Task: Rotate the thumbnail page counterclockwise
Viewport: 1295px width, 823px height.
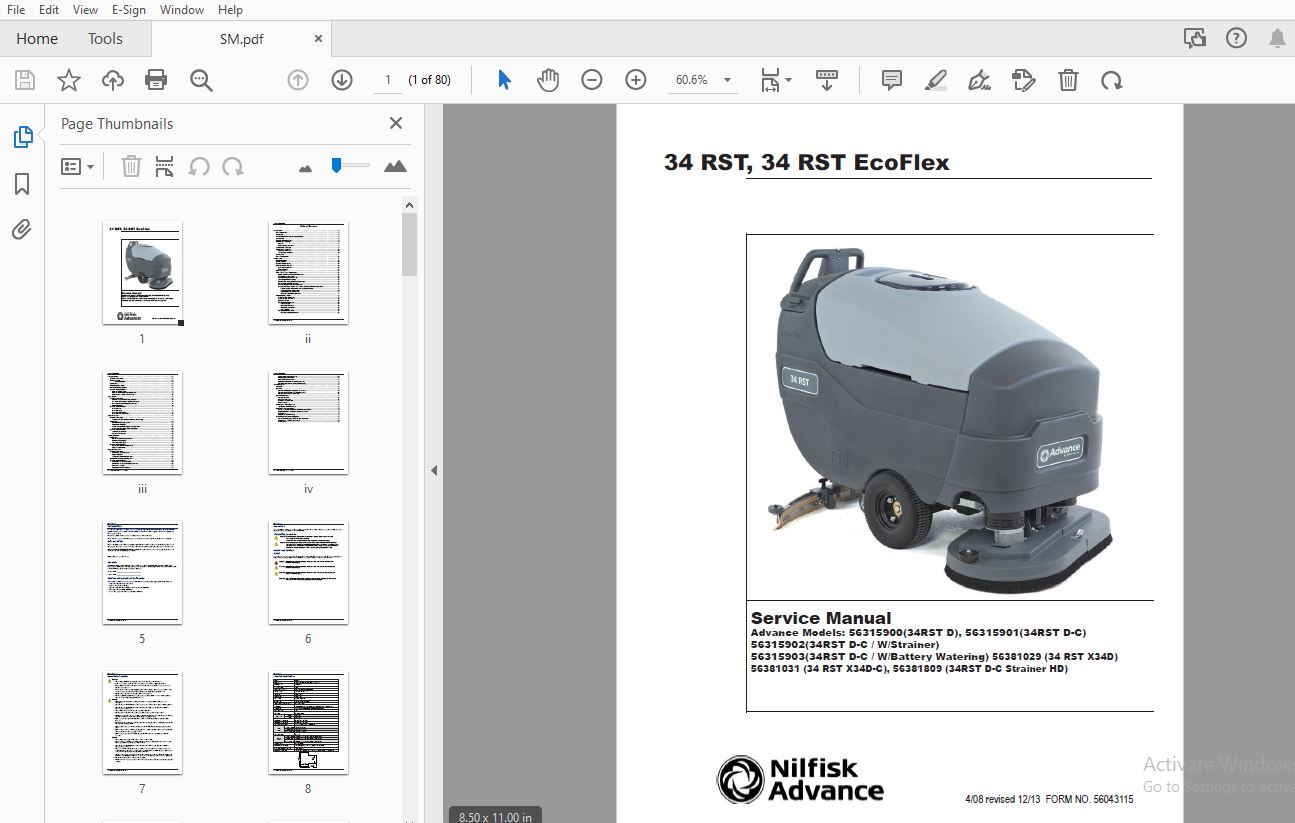Action: [x=199, y=167]
